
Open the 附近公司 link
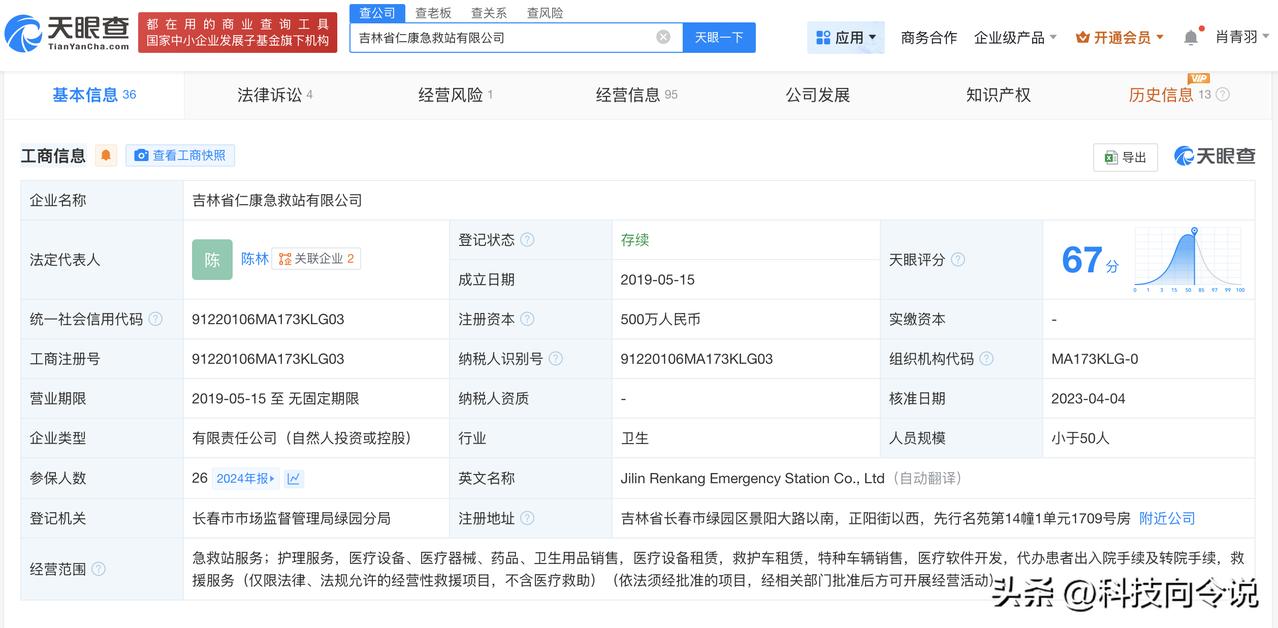tap(1167, 518)
